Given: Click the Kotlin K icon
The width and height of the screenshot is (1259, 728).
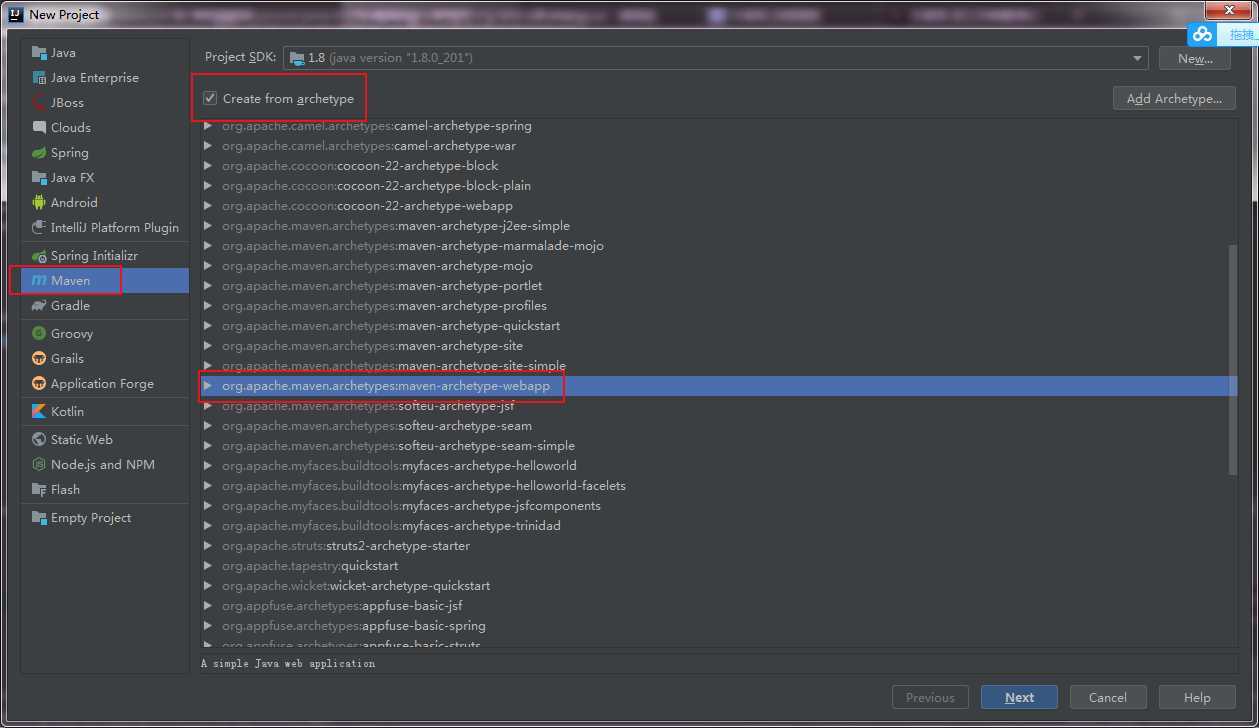Looking at the screenshot, I should pyautogui.click(x=39, y=412).
